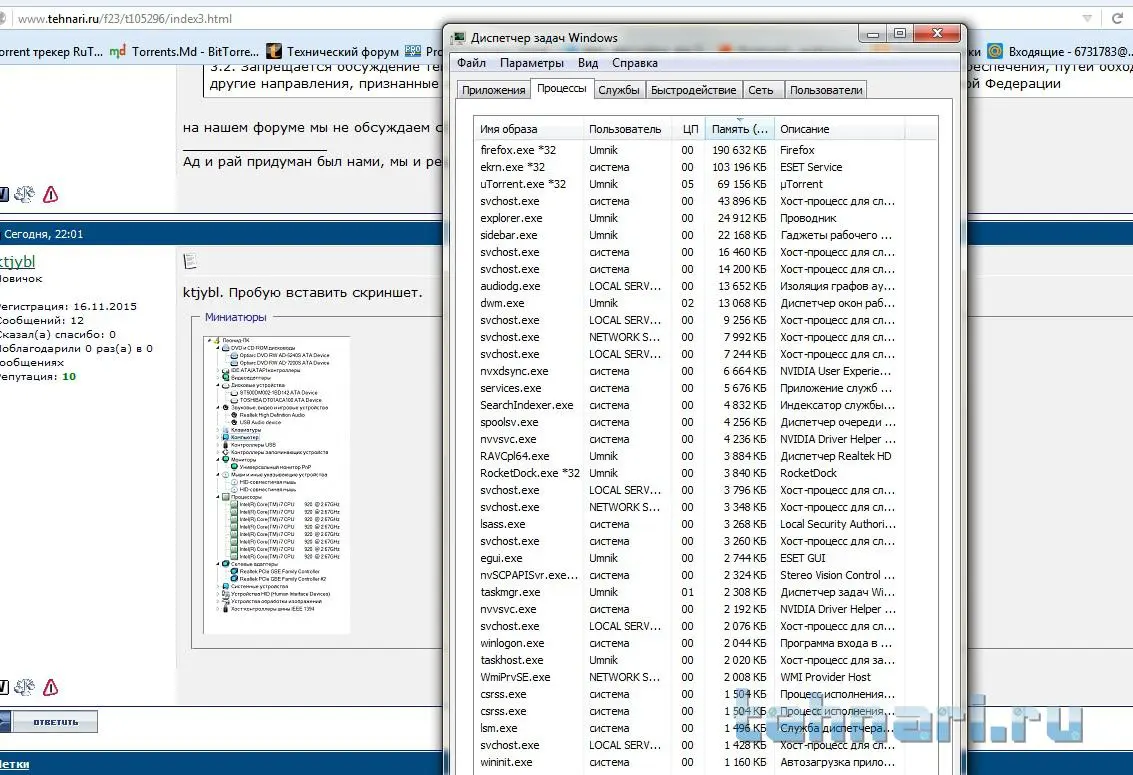The image size is (1133, 775).
Task: Click the red warning icon below ktjybl's post
Action: point(50,687)
